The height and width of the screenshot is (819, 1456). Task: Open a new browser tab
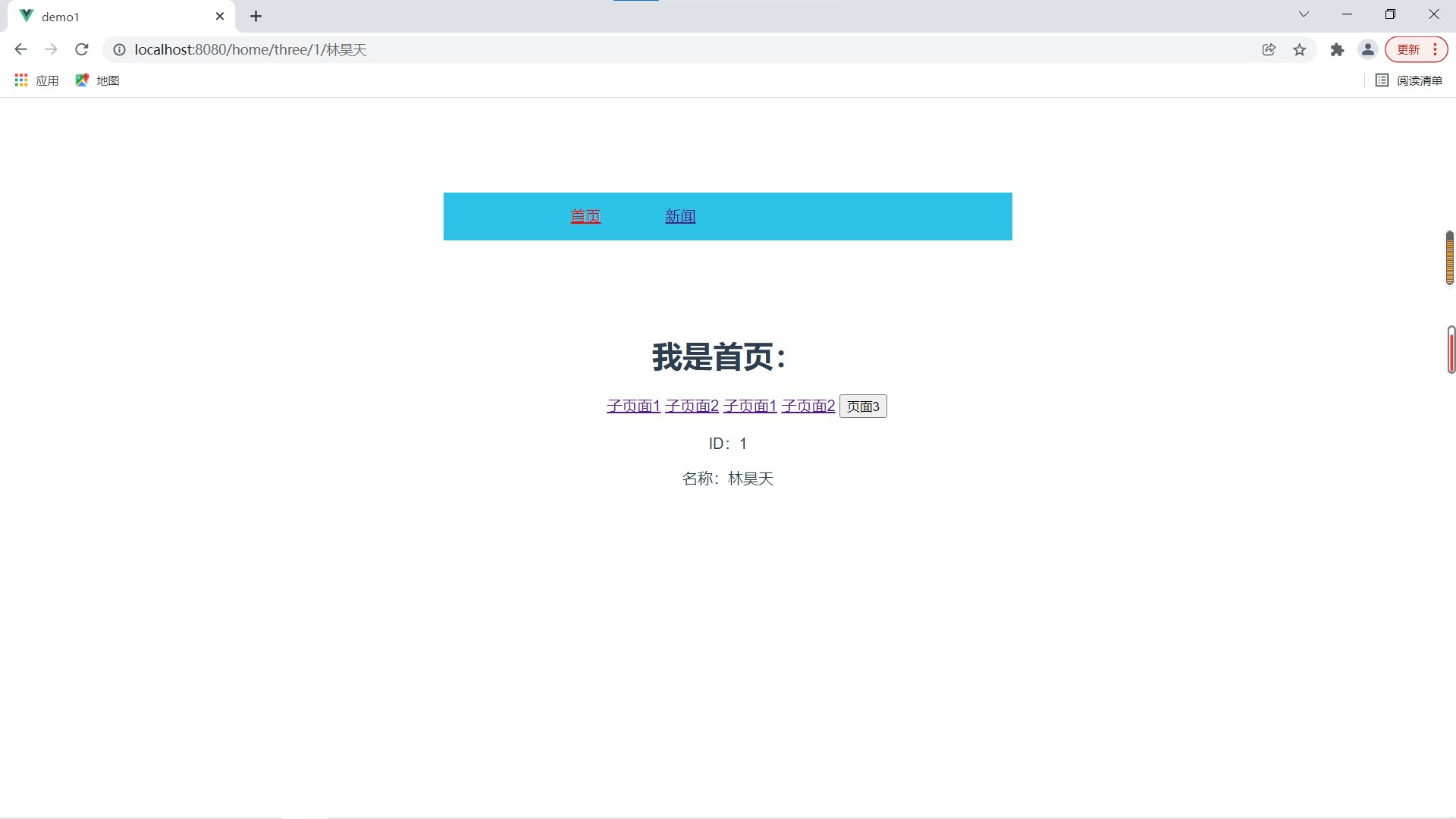pos(256,16)
